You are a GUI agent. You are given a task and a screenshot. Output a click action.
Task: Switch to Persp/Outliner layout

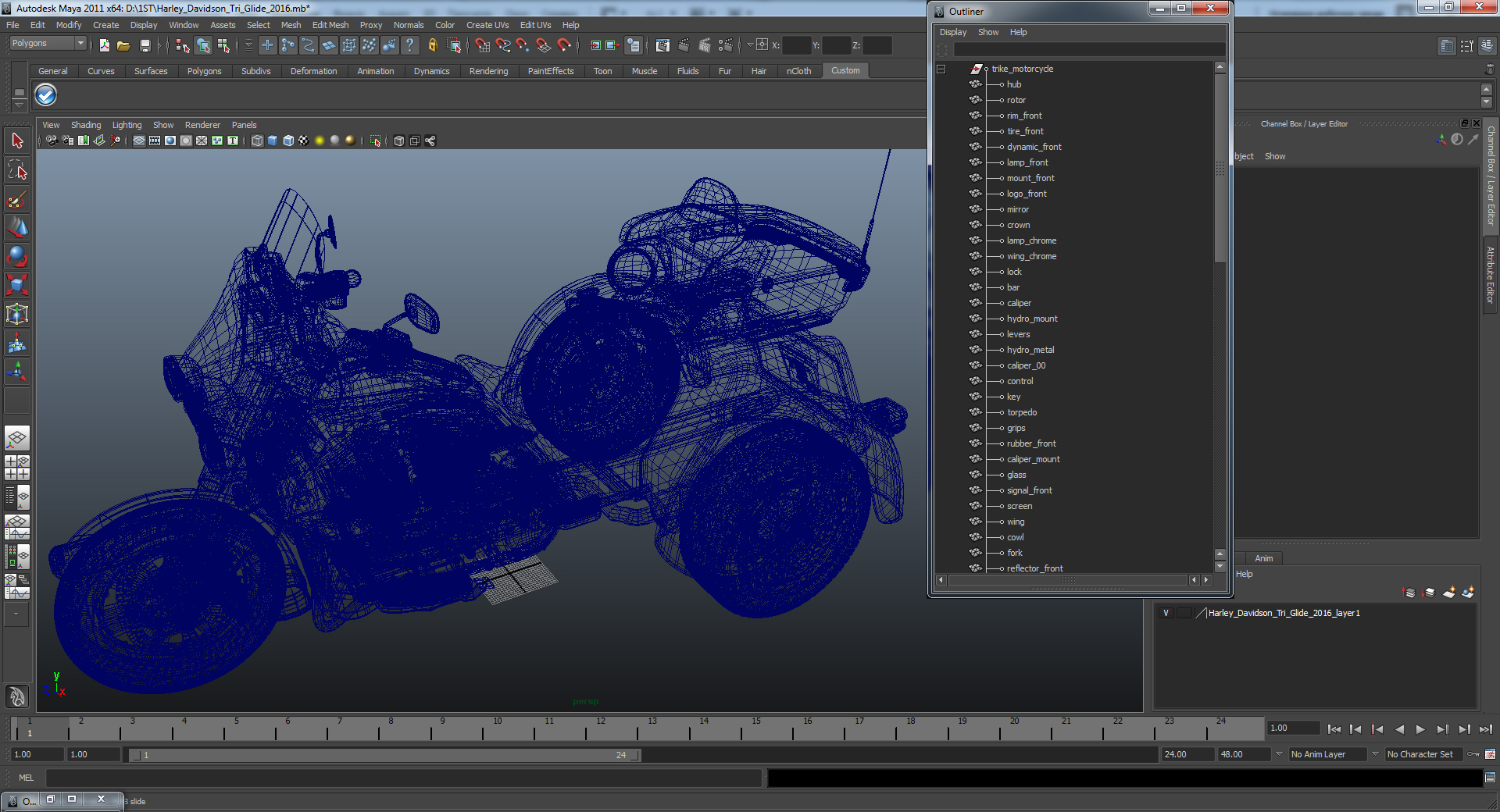[x=17, y=497]
